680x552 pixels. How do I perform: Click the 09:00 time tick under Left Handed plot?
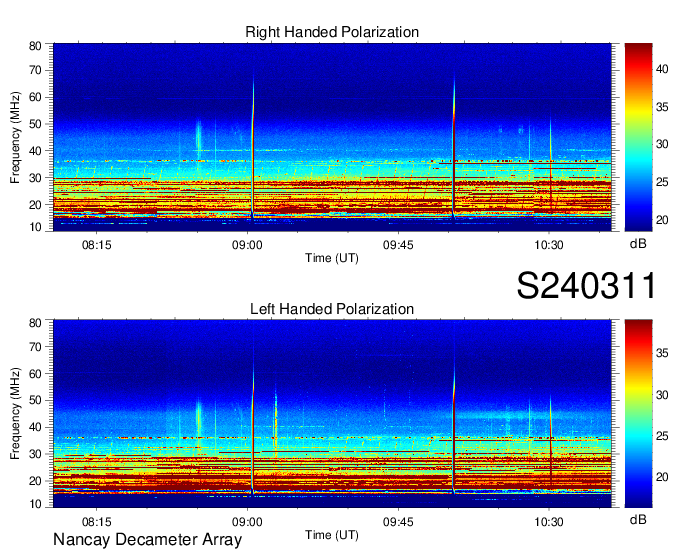(x=247, y=521)
